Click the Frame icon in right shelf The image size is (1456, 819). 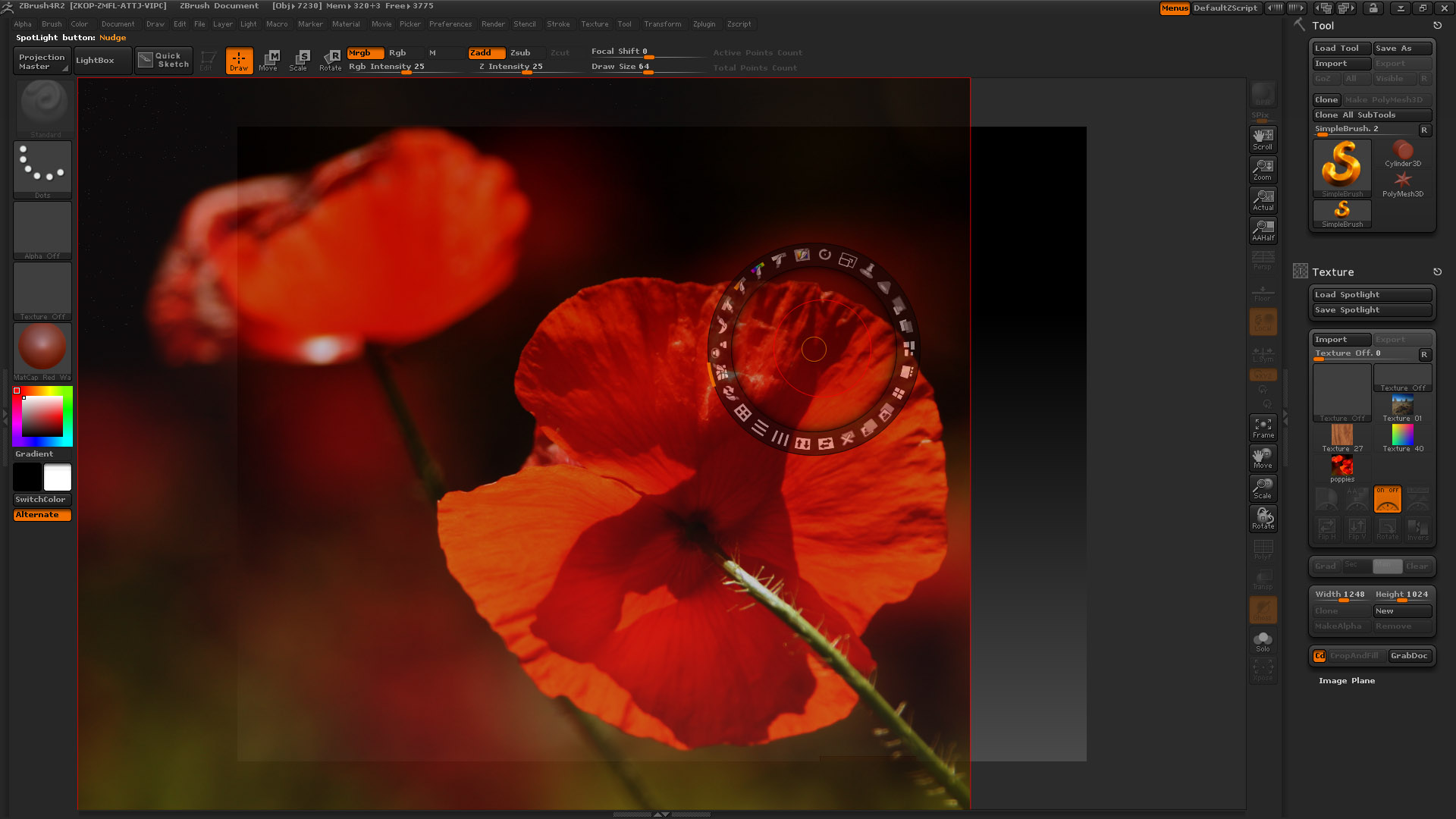coord(1263,428)
